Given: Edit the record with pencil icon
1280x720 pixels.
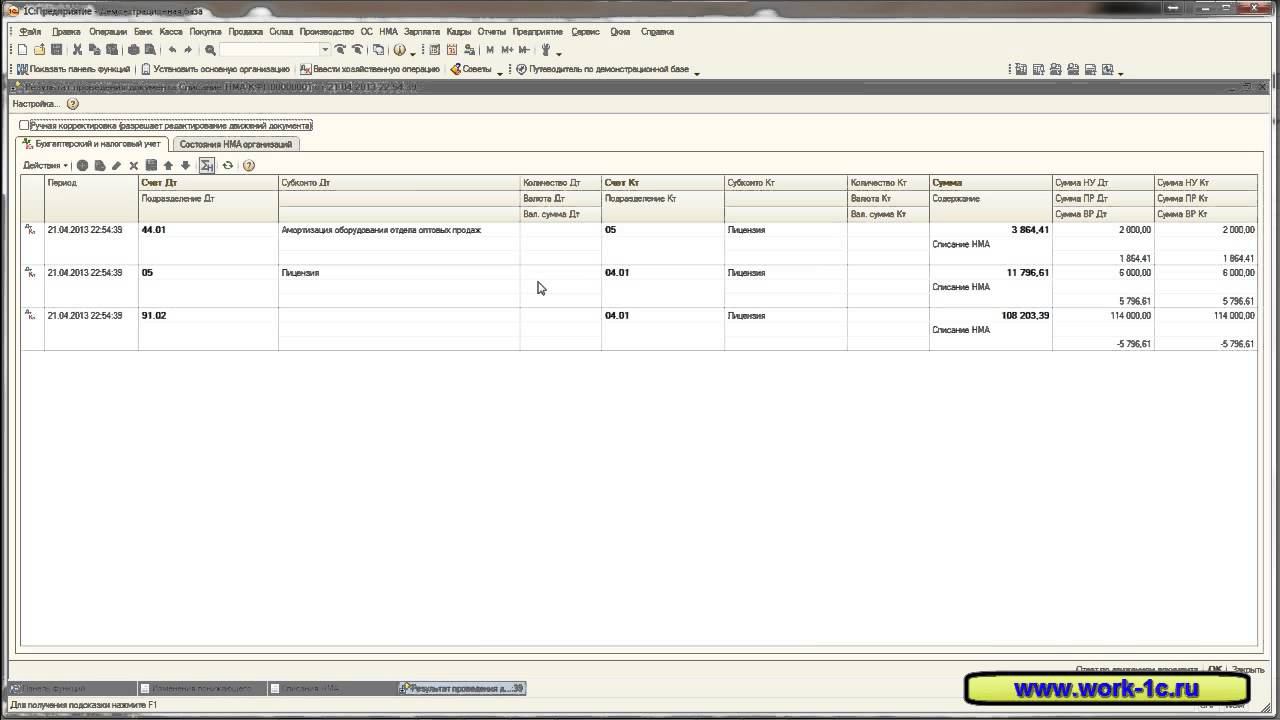Looking at the screenshot, I should [x=116, y=165].
